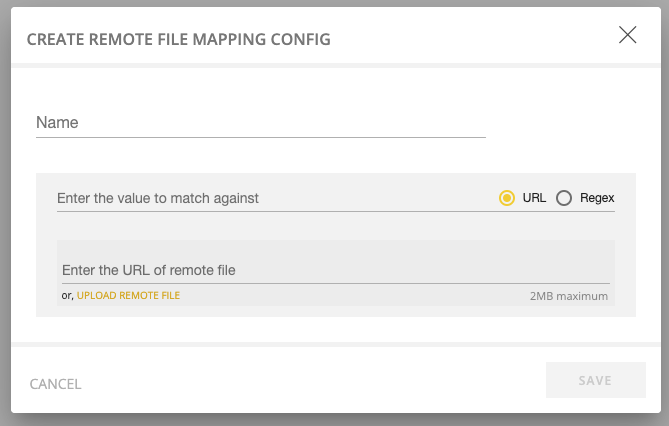Screen dimensions: 669x426
Task: Open the Upload Remote File link
Action: point(128,295)
